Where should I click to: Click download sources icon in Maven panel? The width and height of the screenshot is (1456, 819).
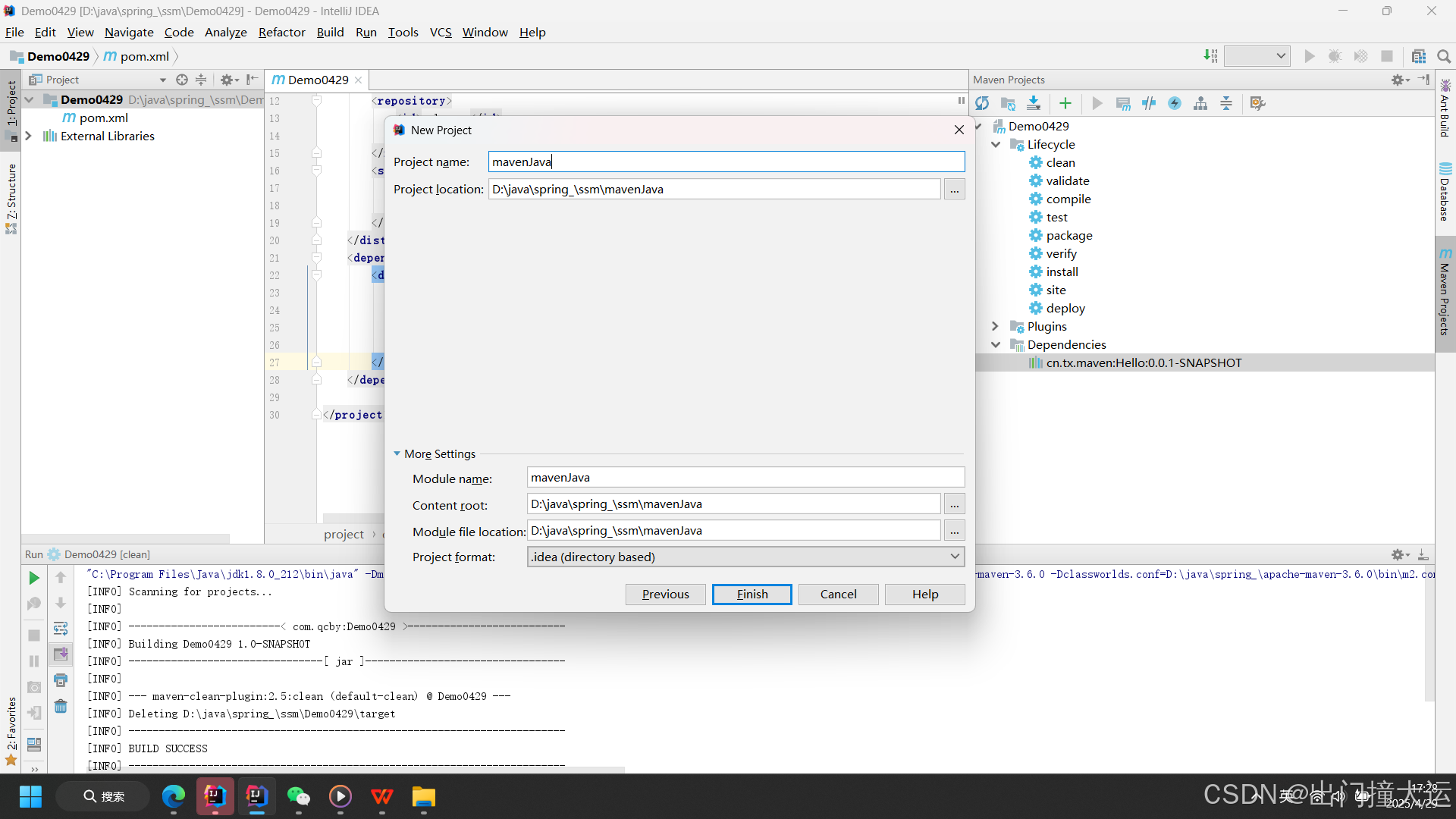pos(1034,103)
